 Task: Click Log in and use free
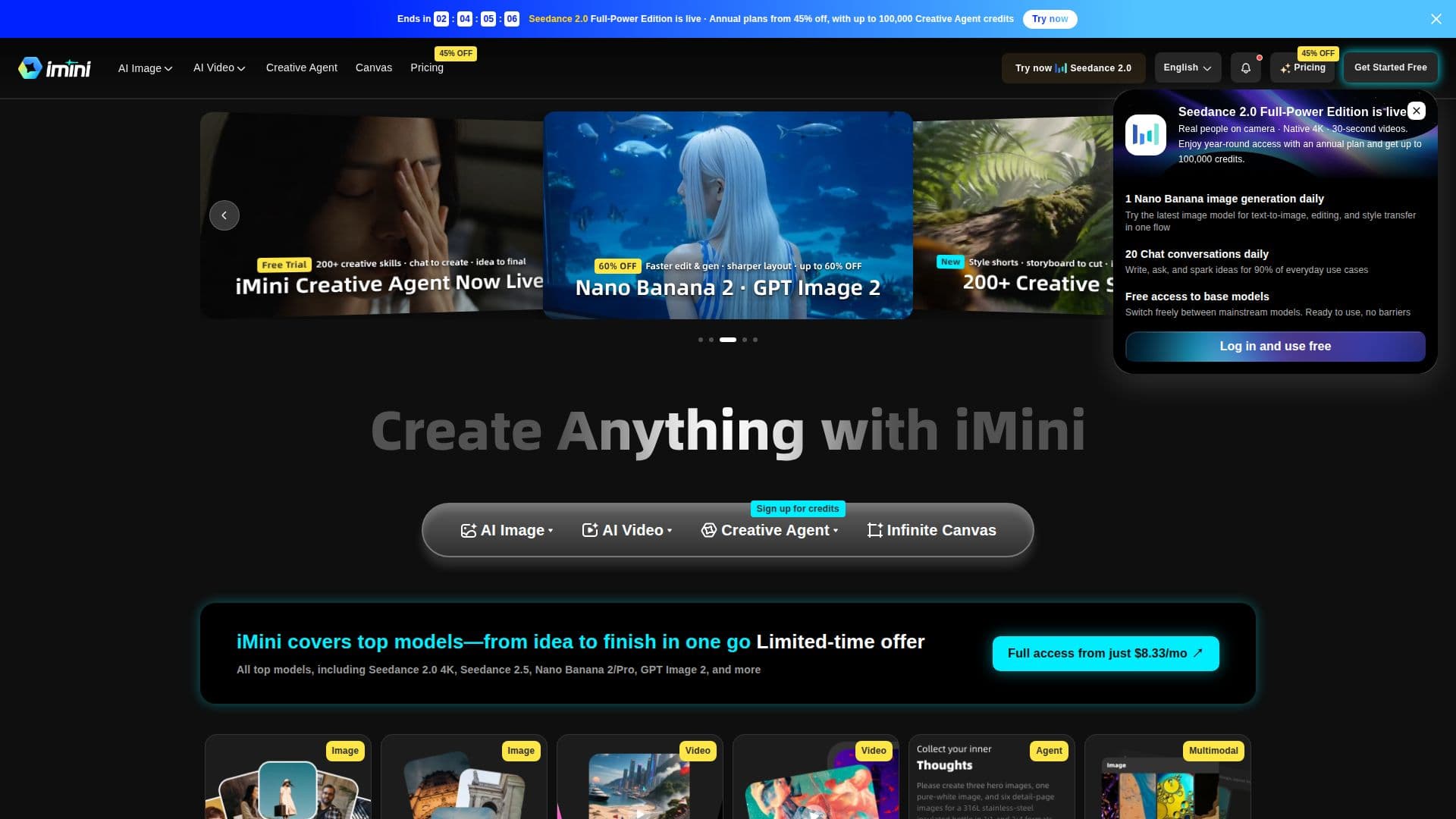point(1276,346)
